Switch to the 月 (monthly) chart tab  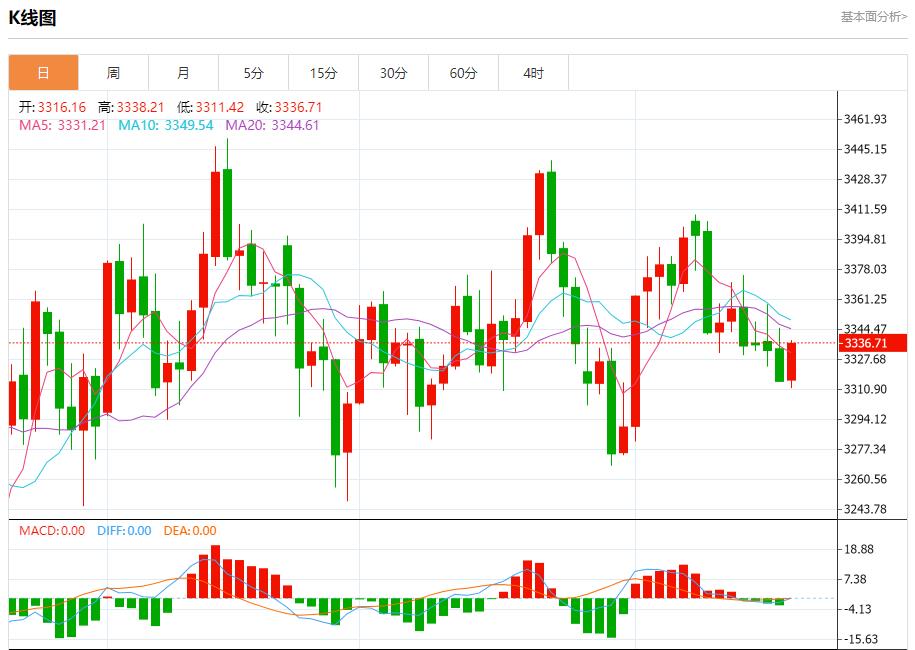pos(182,72)
